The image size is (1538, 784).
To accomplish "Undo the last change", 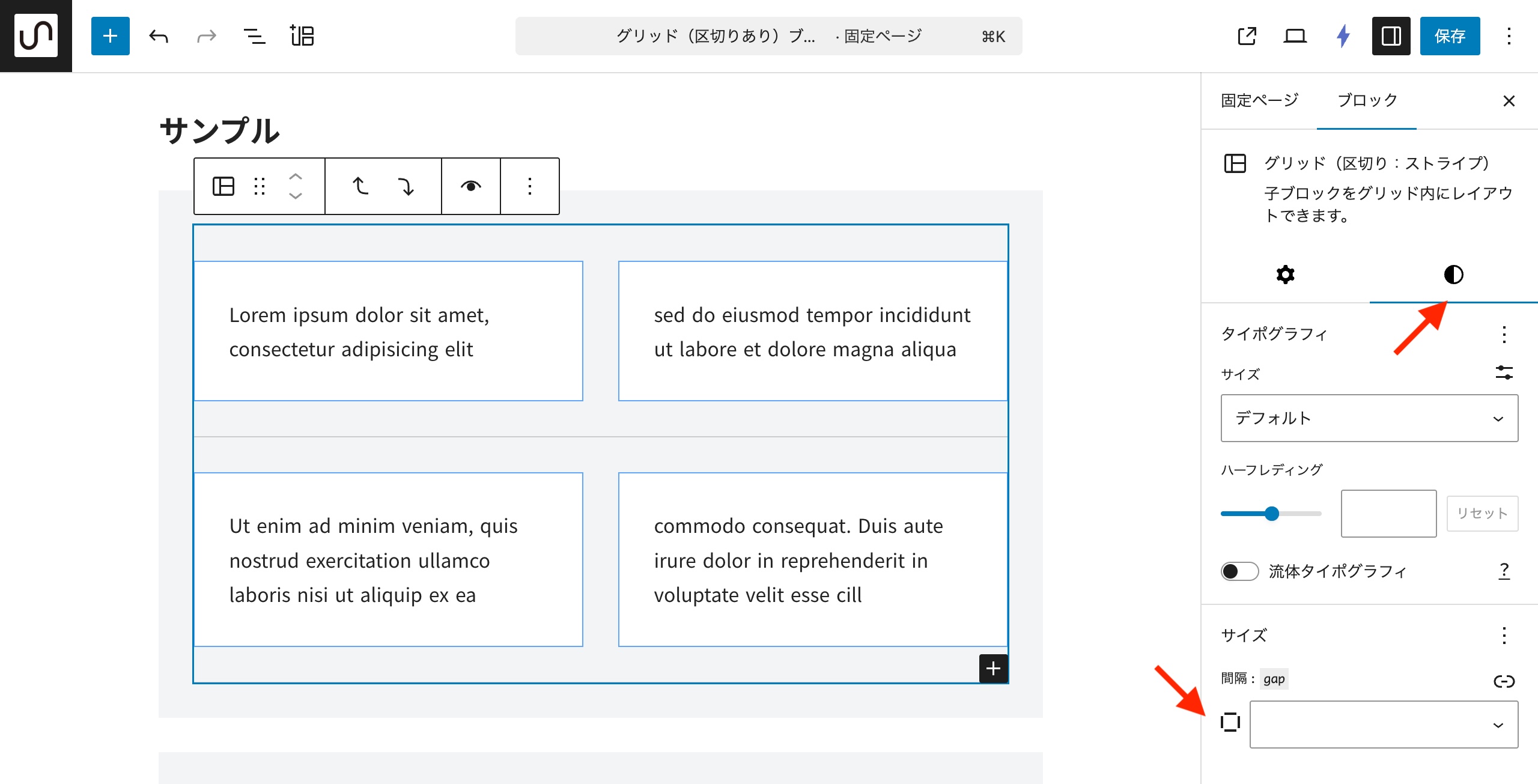I will click(x=159, y=36).
